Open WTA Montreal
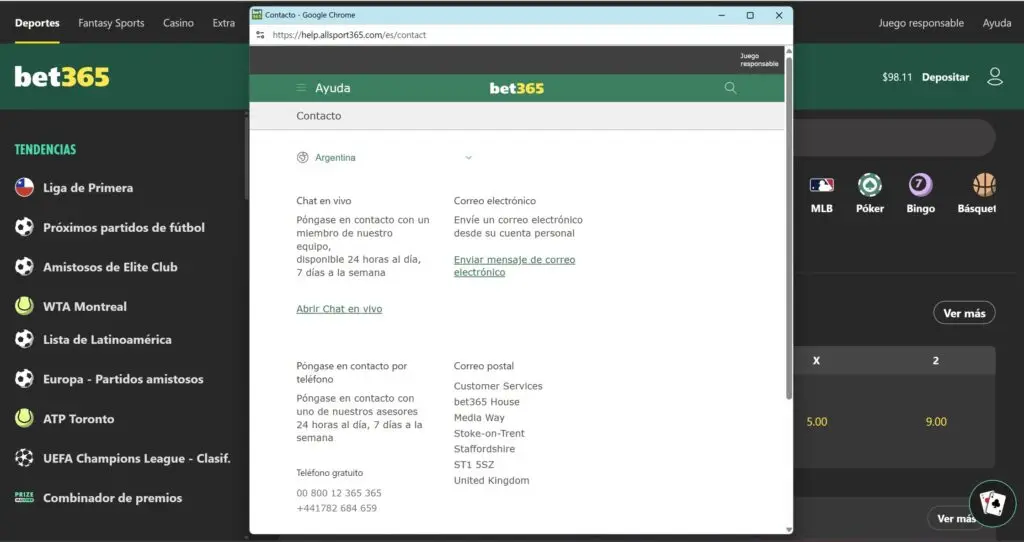 (85, 306)
